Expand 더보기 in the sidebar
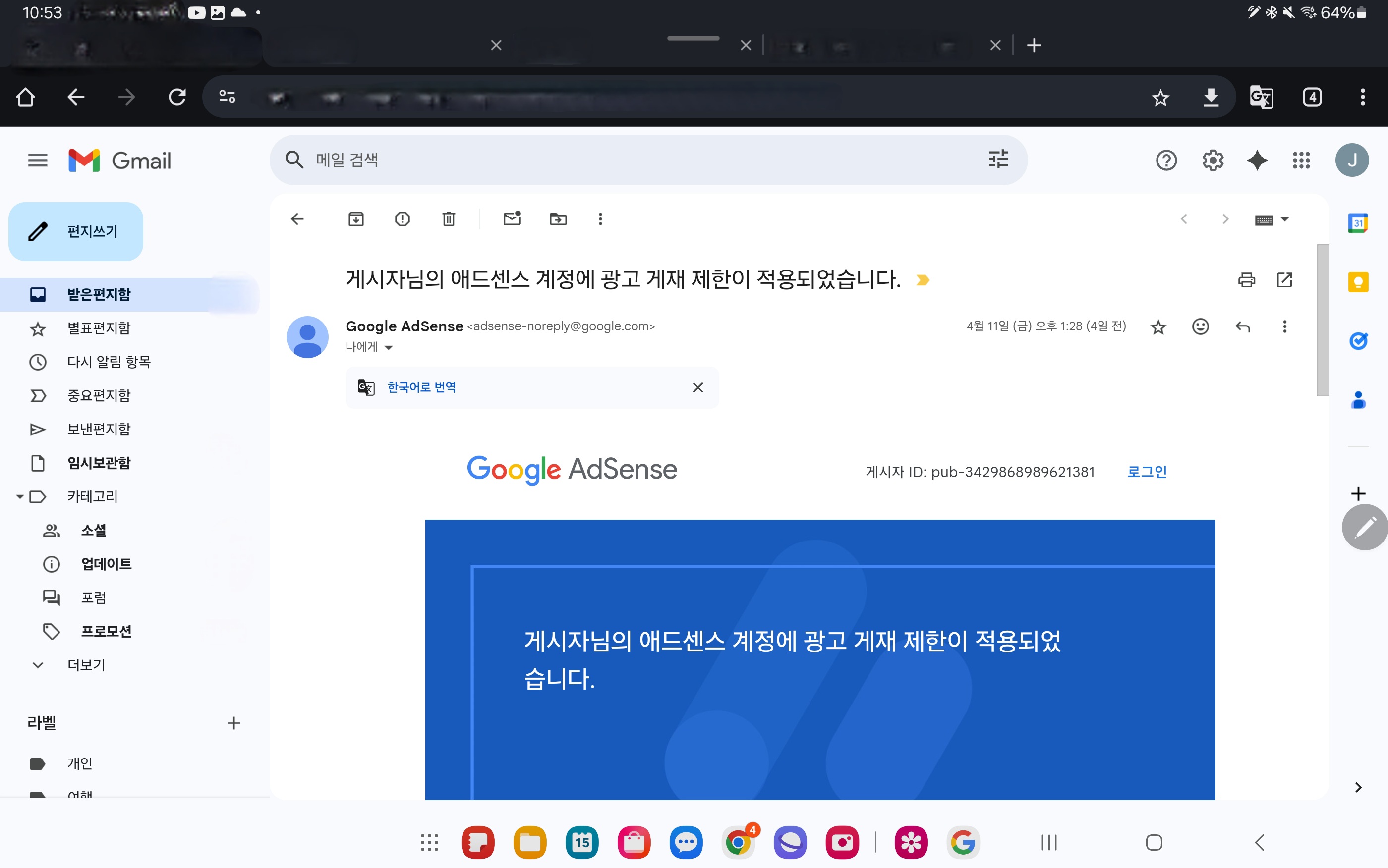 click(x=86, y=665)
